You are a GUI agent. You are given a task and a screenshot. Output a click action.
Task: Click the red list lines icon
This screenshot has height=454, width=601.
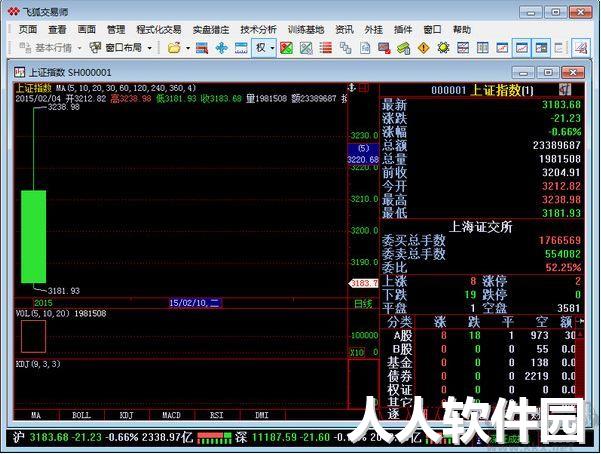[325, 48]
